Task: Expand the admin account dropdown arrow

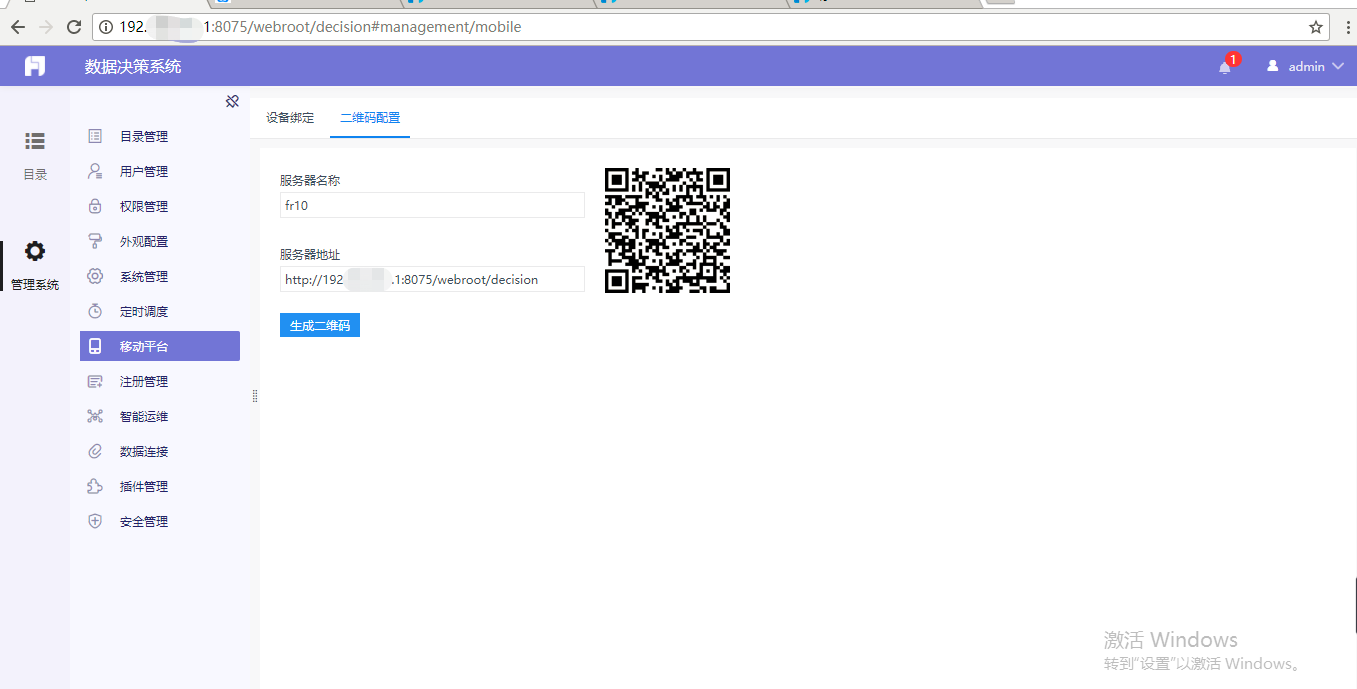Action: (x=1338, y=67)
